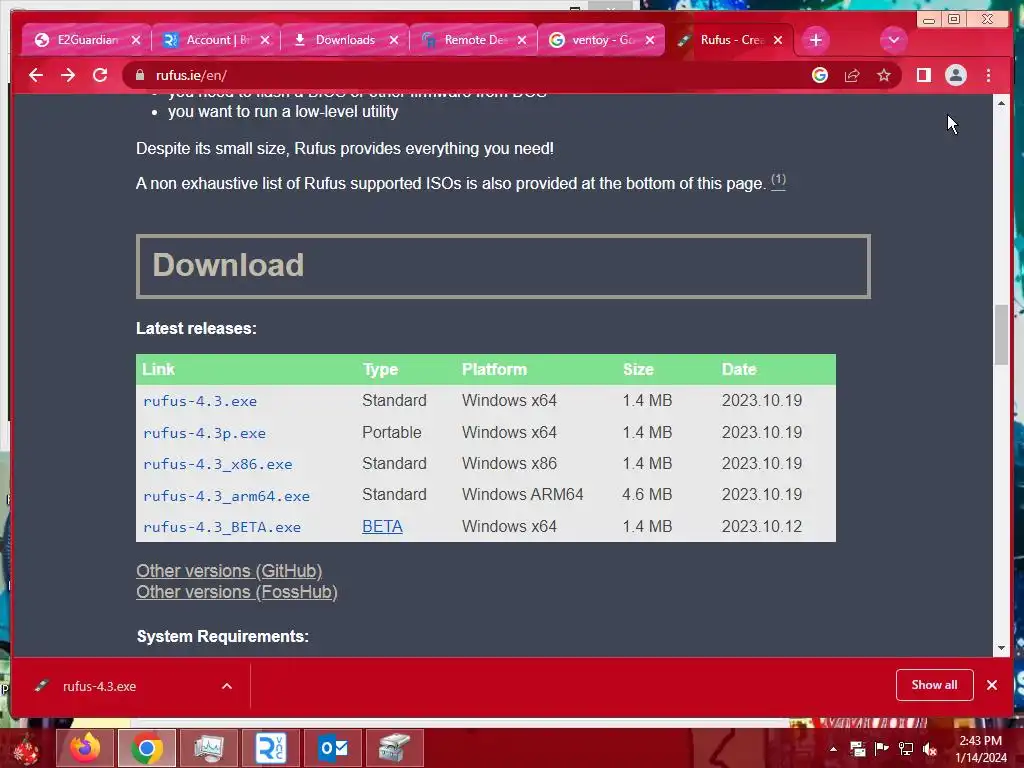The width and height of the screenshot is (1024, 768).
Task: Click the 2023.10.12 date cell
Action: [761, 526]
